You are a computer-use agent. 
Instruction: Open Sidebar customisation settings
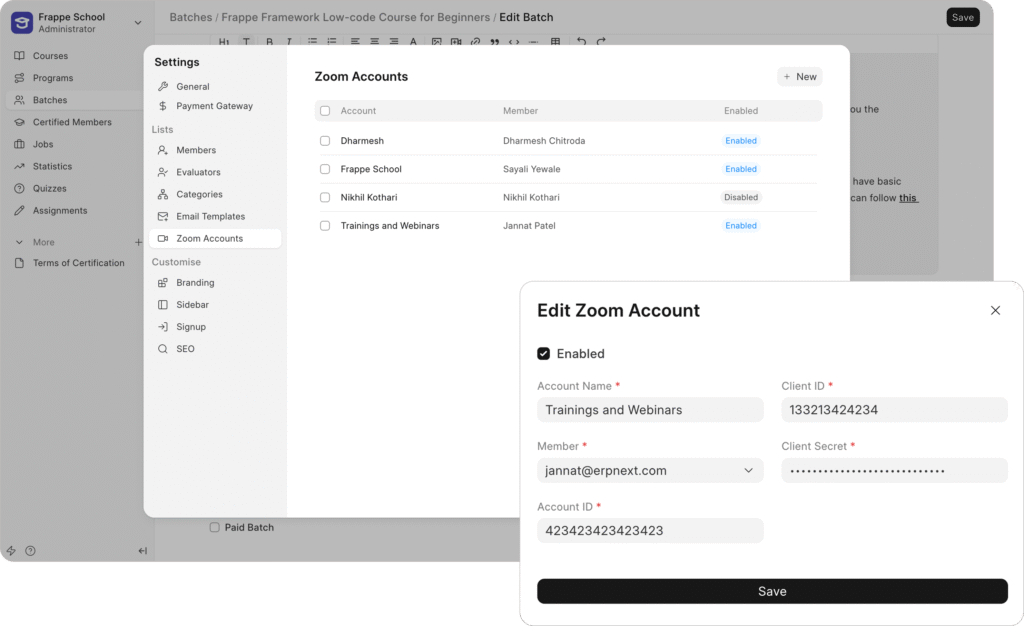[x=192, y=305]
